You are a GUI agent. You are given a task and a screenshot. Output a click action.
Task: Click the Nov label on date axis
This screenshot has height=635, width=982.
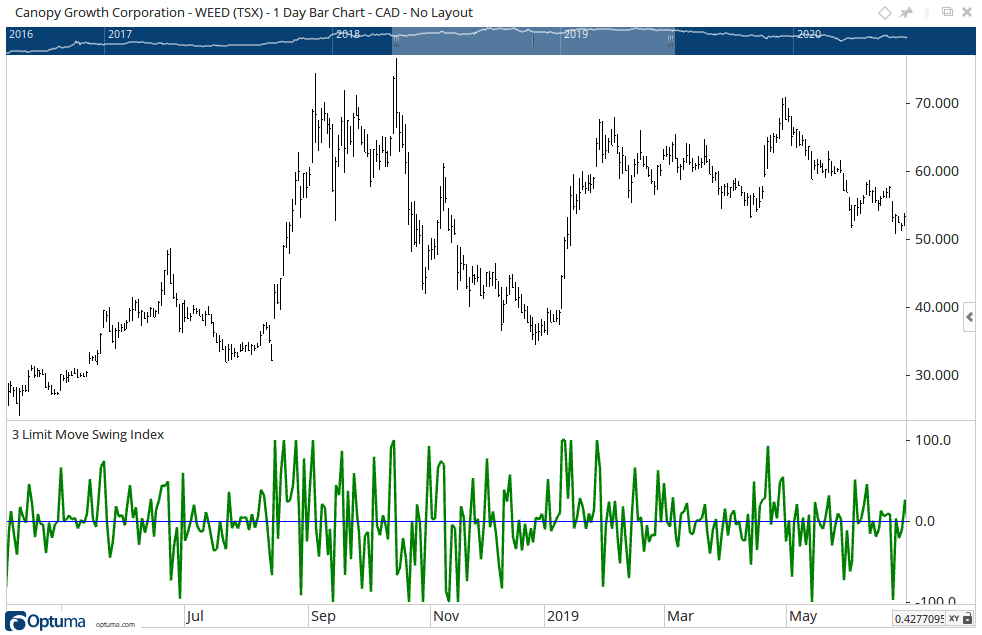coord(446,616)
